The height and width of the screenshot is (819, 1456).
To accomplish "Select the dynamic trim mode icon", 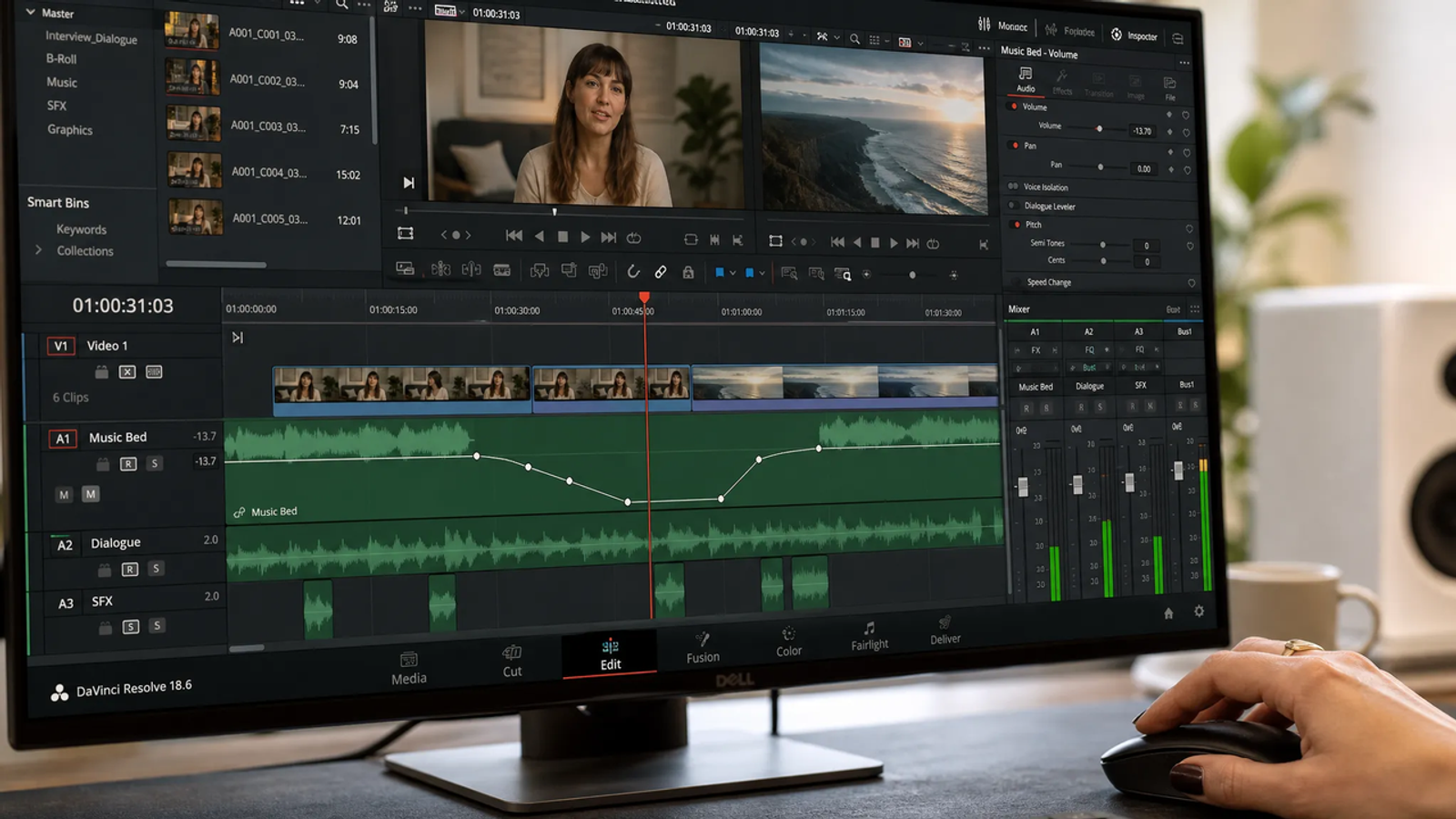I will pos(471,269).
